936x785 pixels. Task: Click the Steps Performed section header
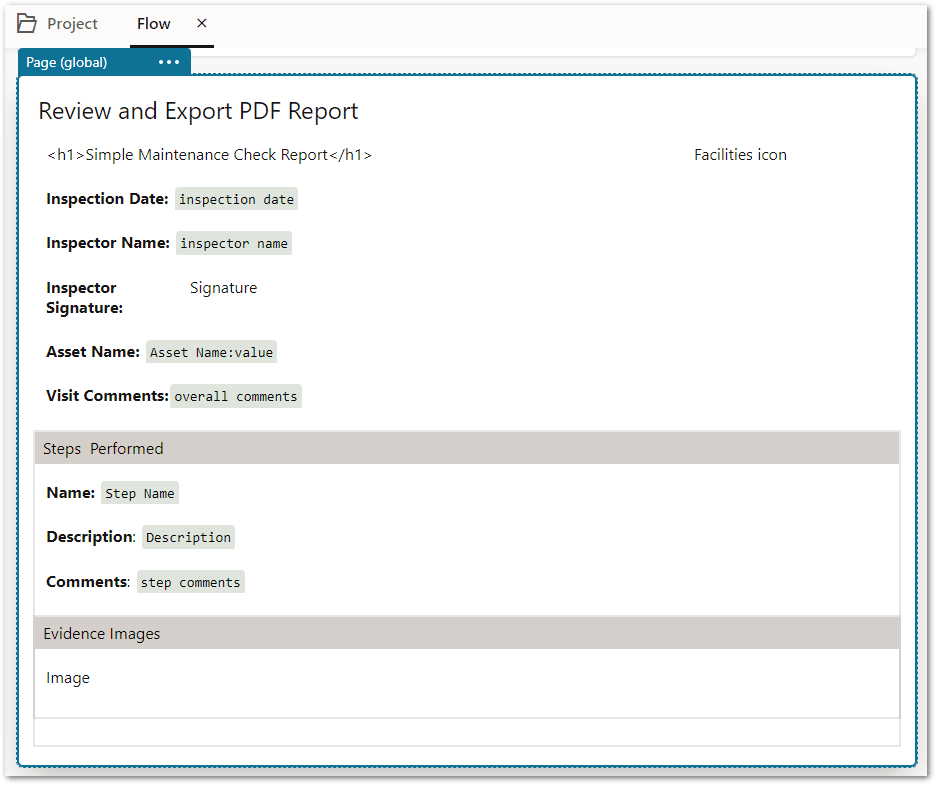pos(467,448)
